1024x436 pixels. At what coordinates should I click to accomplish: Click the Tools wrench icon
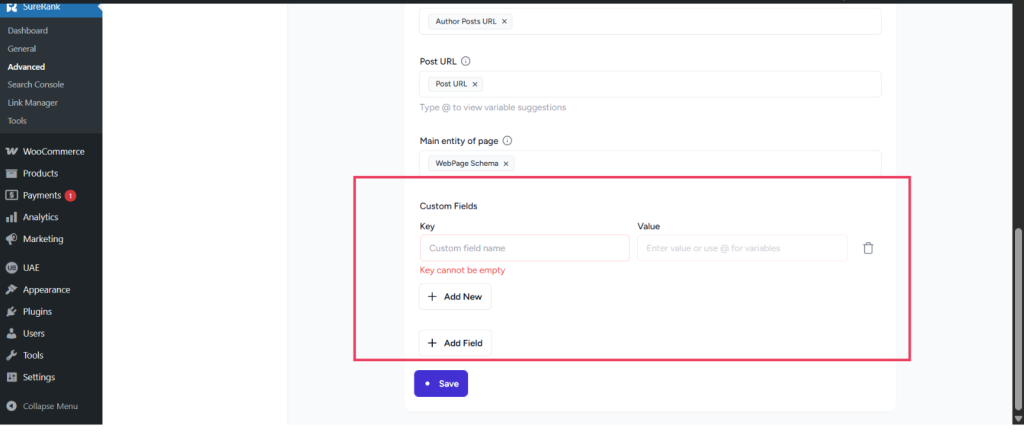tap(11, 356)
